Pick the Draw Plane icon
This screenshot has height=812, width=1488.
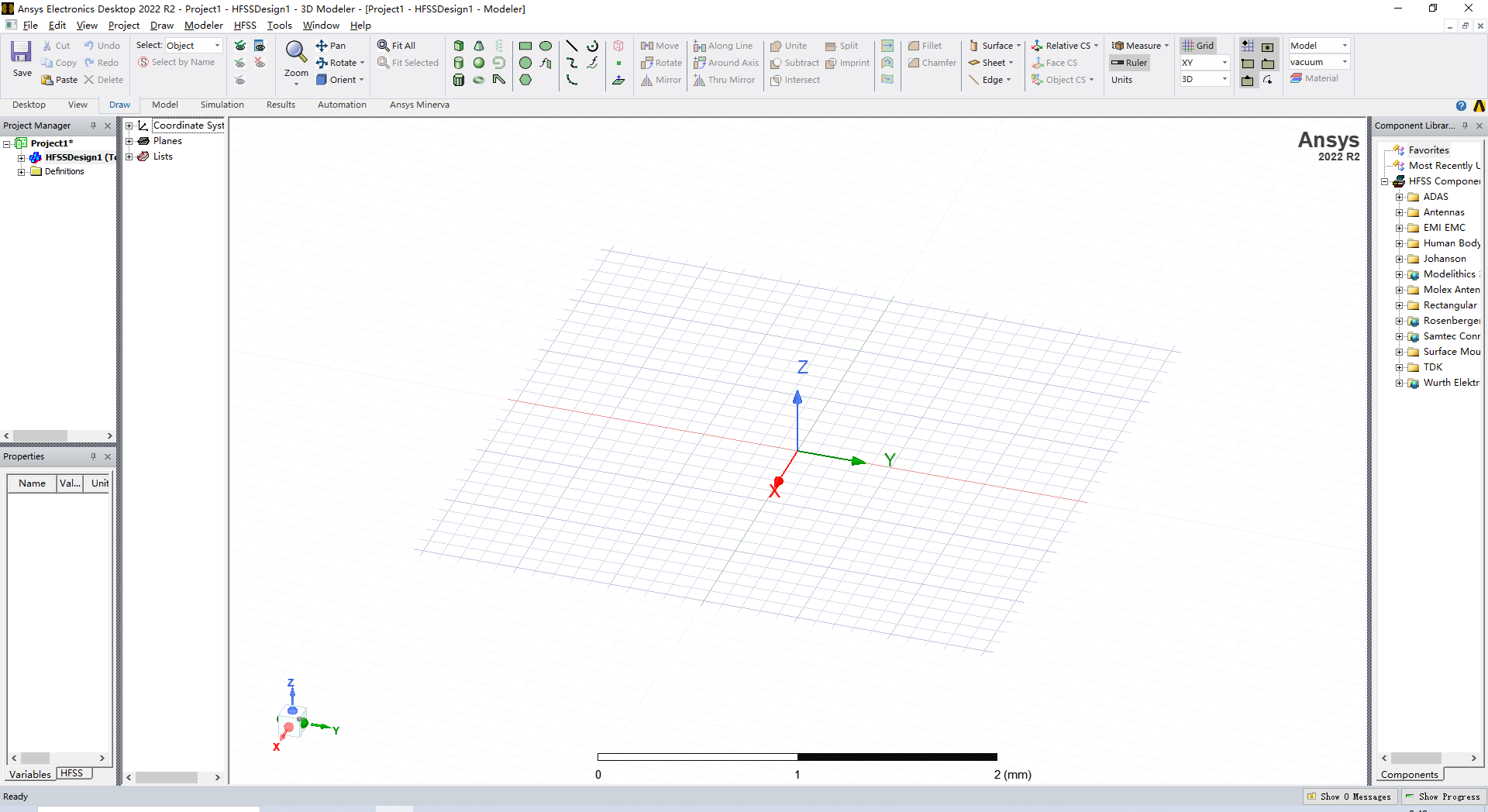[618, 80]
